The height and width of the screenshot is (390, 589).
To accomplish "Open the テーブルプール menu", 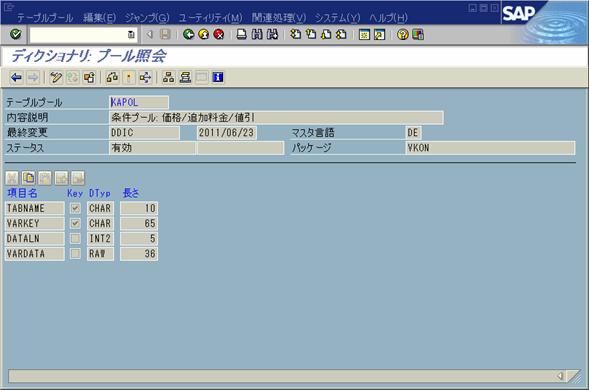I will point(45,18).
